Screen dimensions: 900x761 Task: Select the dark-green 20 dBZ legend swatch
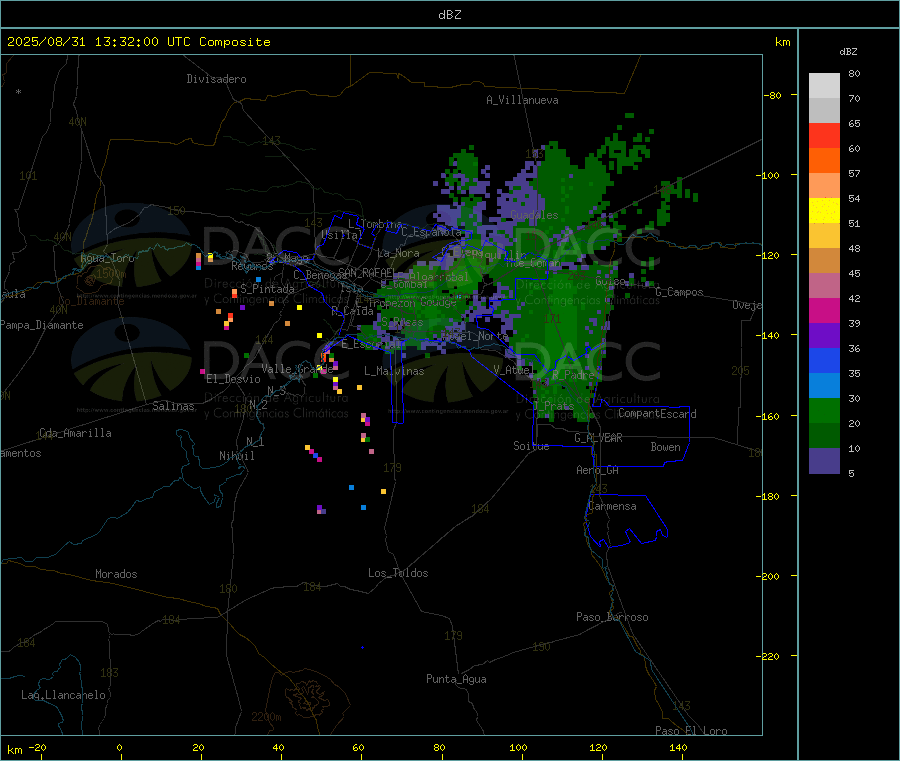pyautogui.click(x=824, y=436)
